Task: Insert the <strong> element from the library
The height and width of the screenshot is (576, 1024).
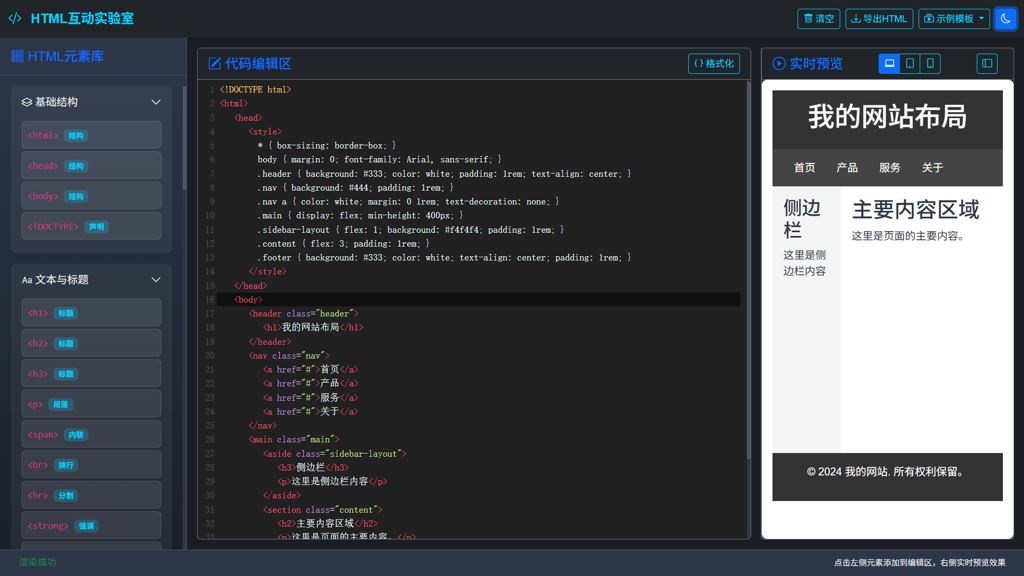Action: tap(91, 526)
